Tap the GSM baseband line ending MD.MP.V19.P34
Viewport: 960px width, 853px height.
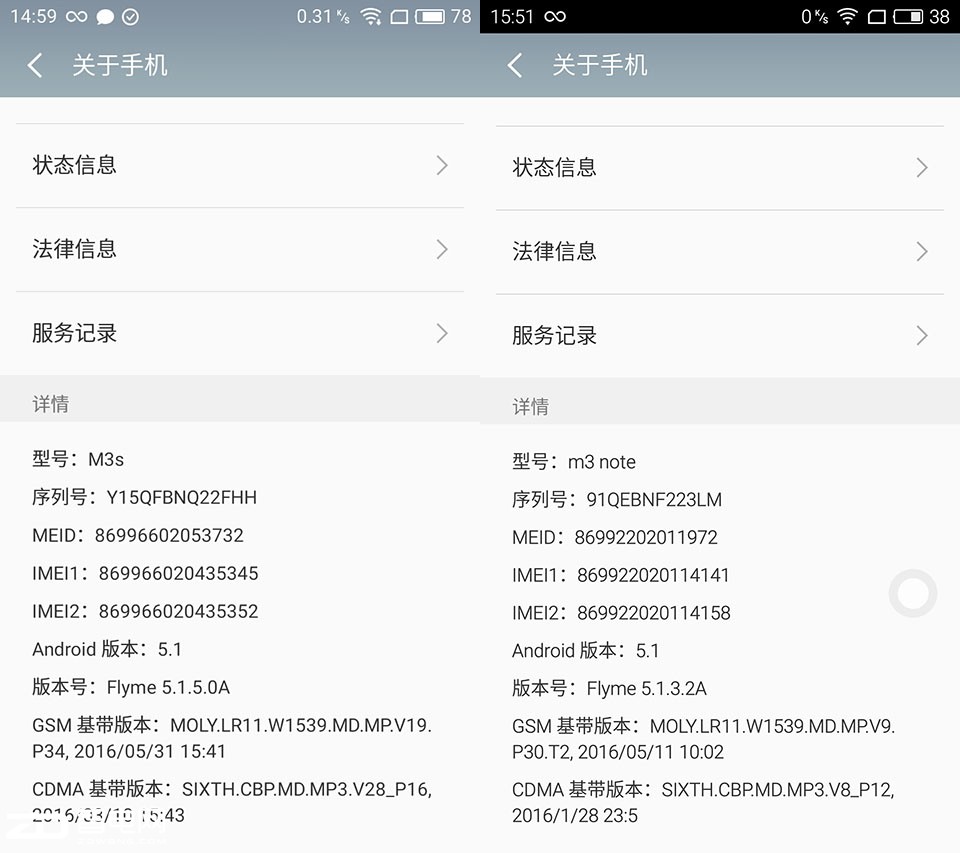click(232, 738)
